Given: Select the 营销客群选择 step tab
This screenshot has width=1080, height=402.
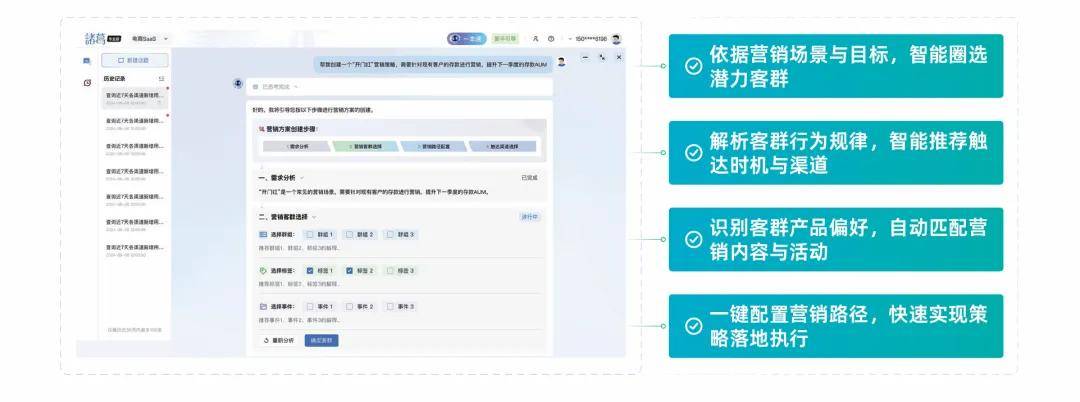Looking at the screenshot, I should (x=367, y=146).
